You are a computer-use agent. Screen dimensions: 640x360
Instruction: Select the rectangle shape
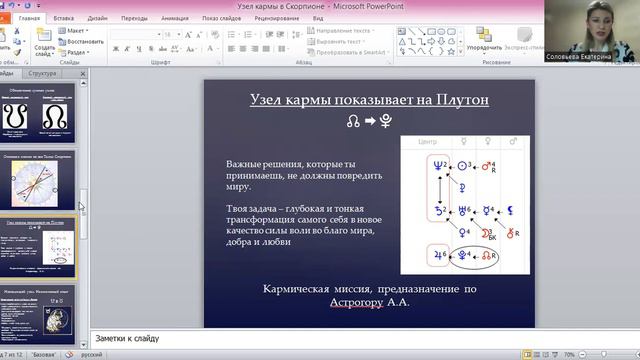click(431, 31)
